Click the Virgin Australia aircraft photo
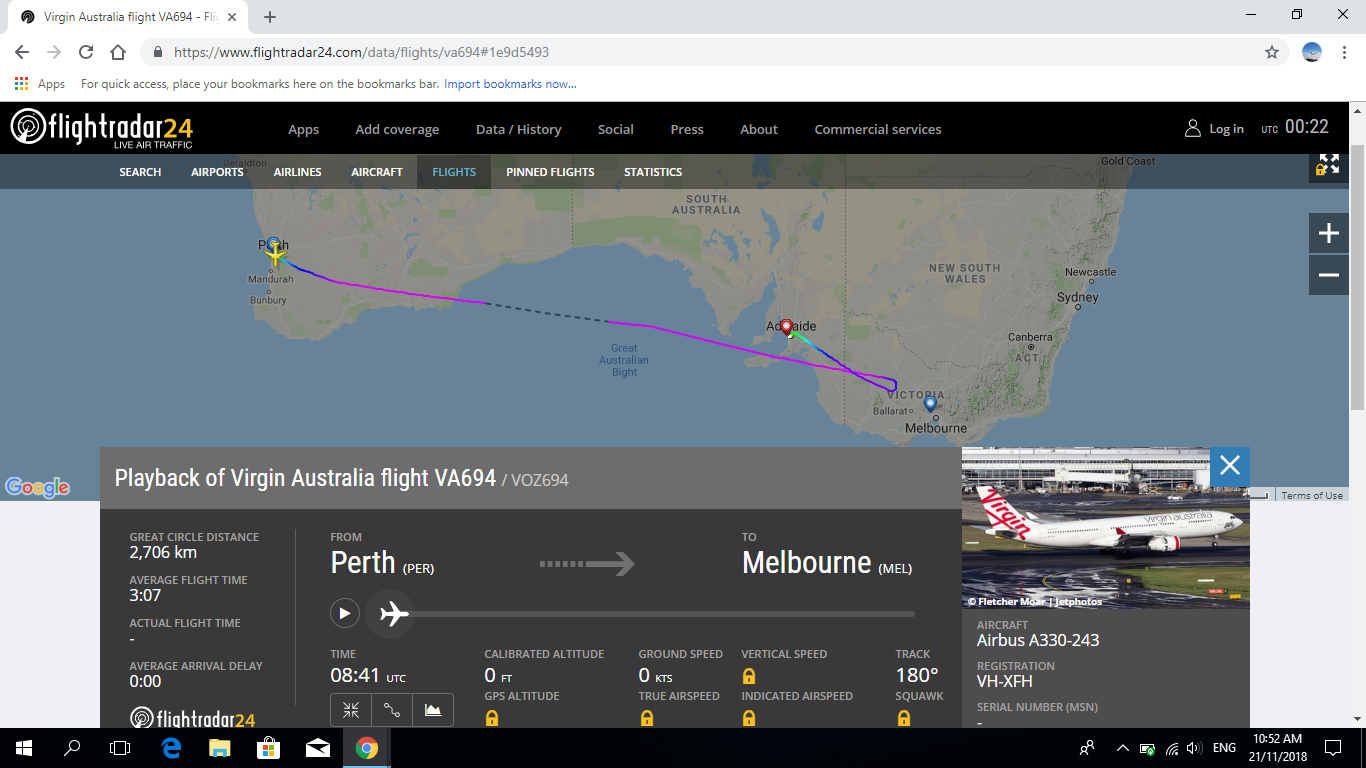1366x768 pixels. click(1106, 527)
